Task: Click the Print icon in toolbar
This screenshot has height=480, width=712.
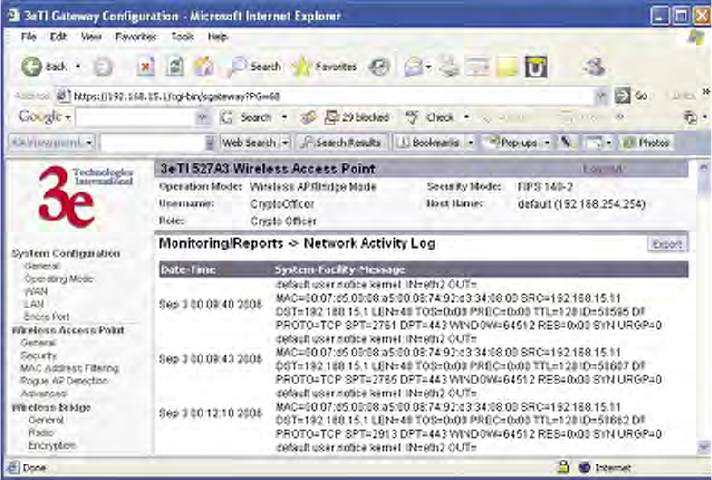Action: [x=450, y=67]
